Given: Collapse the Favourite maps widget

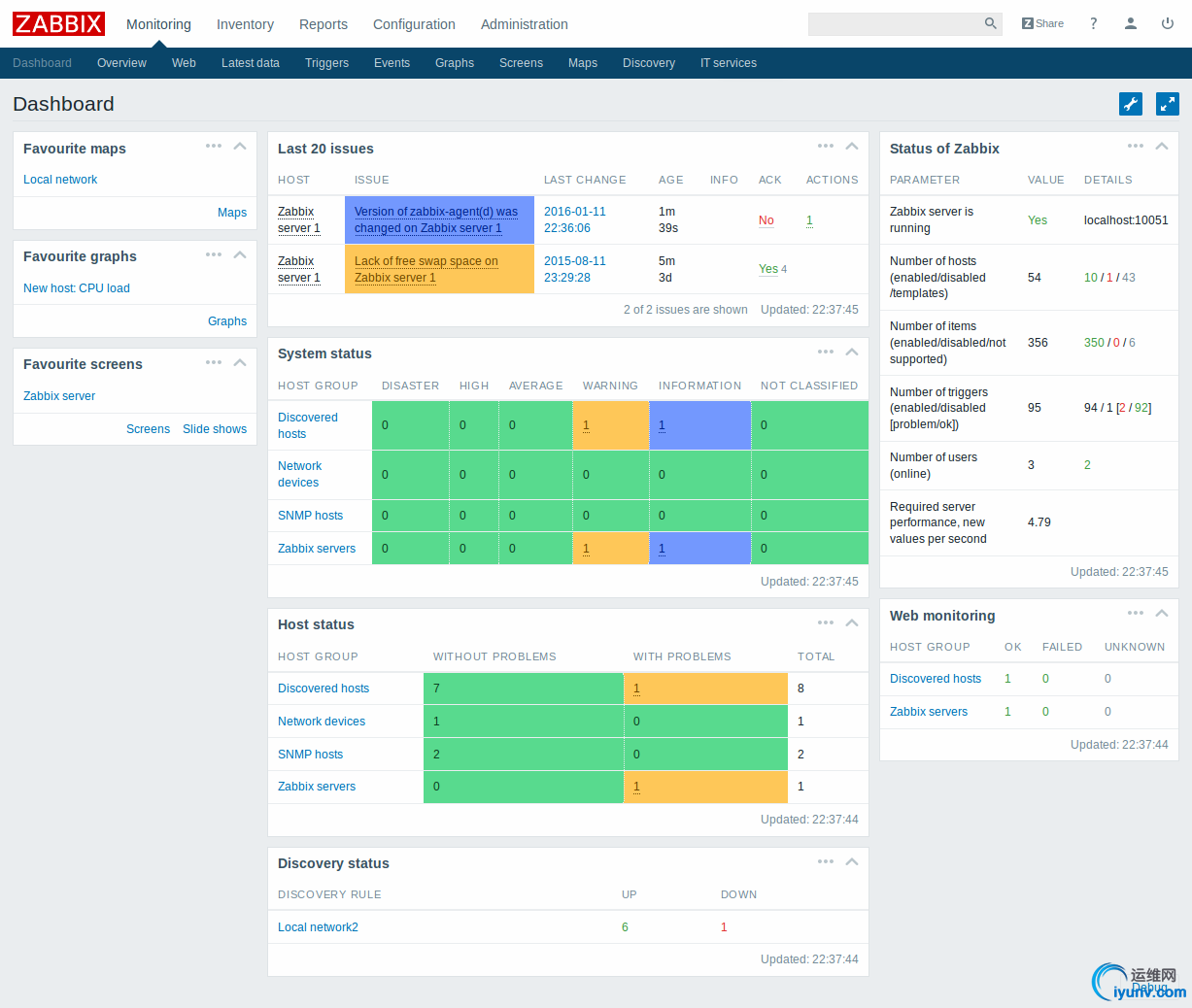Looking at the screenshot, I should [240, 147].
